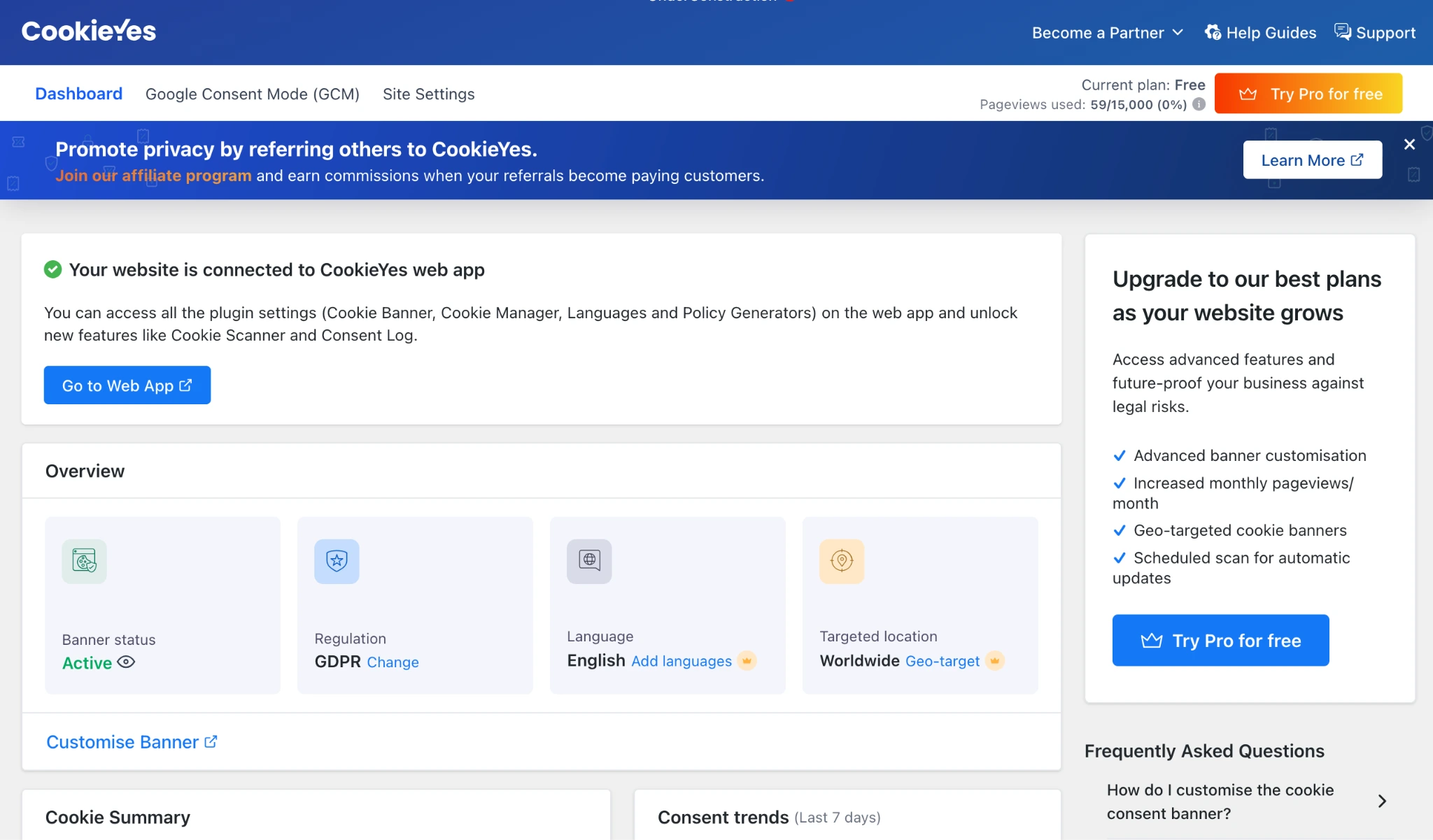Dismiss the affiliate promotion banner

tap(1409, 144)
